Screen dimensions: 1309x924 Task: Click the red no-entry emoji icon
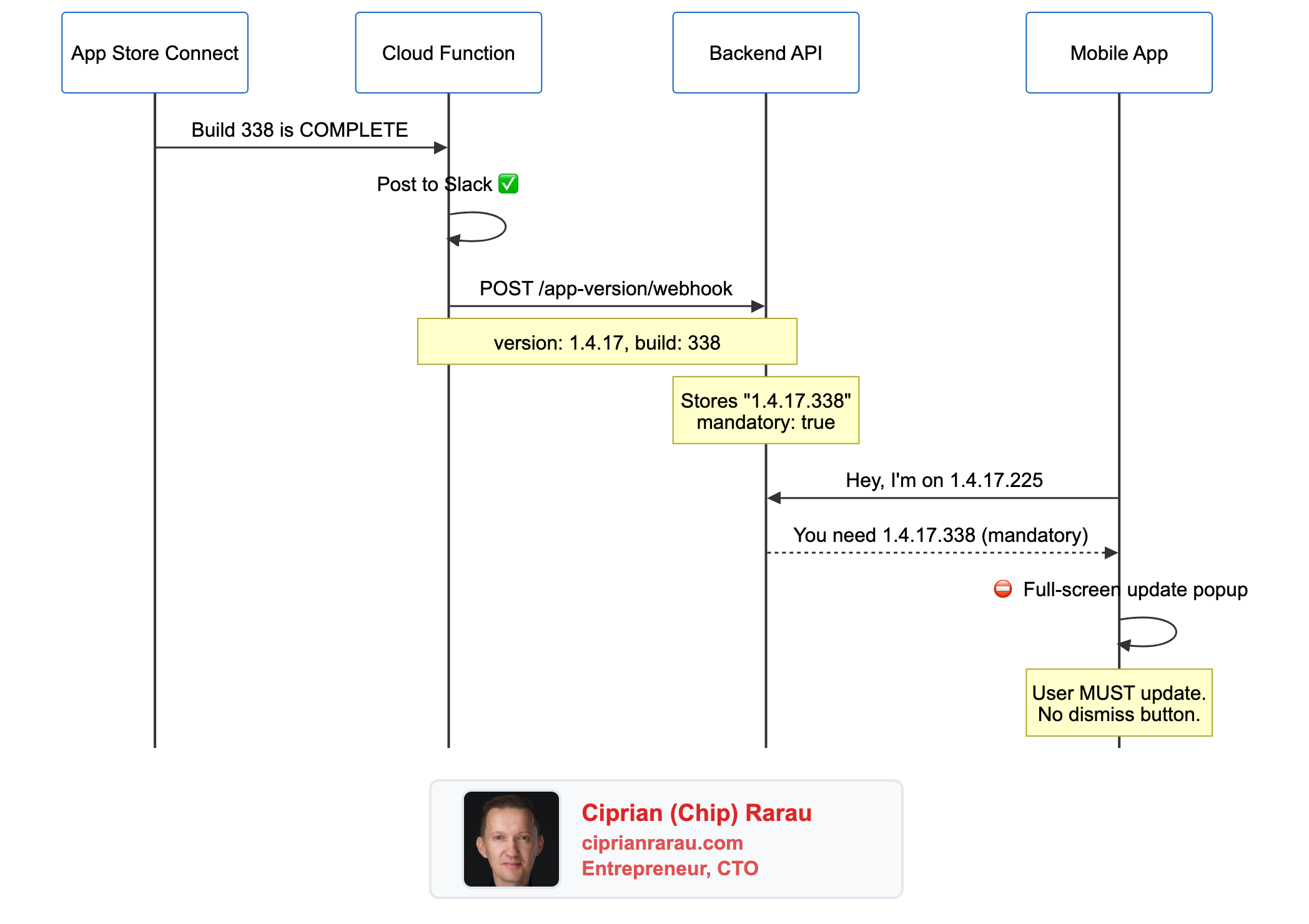pyautogui.click(x=1003, y=589)
